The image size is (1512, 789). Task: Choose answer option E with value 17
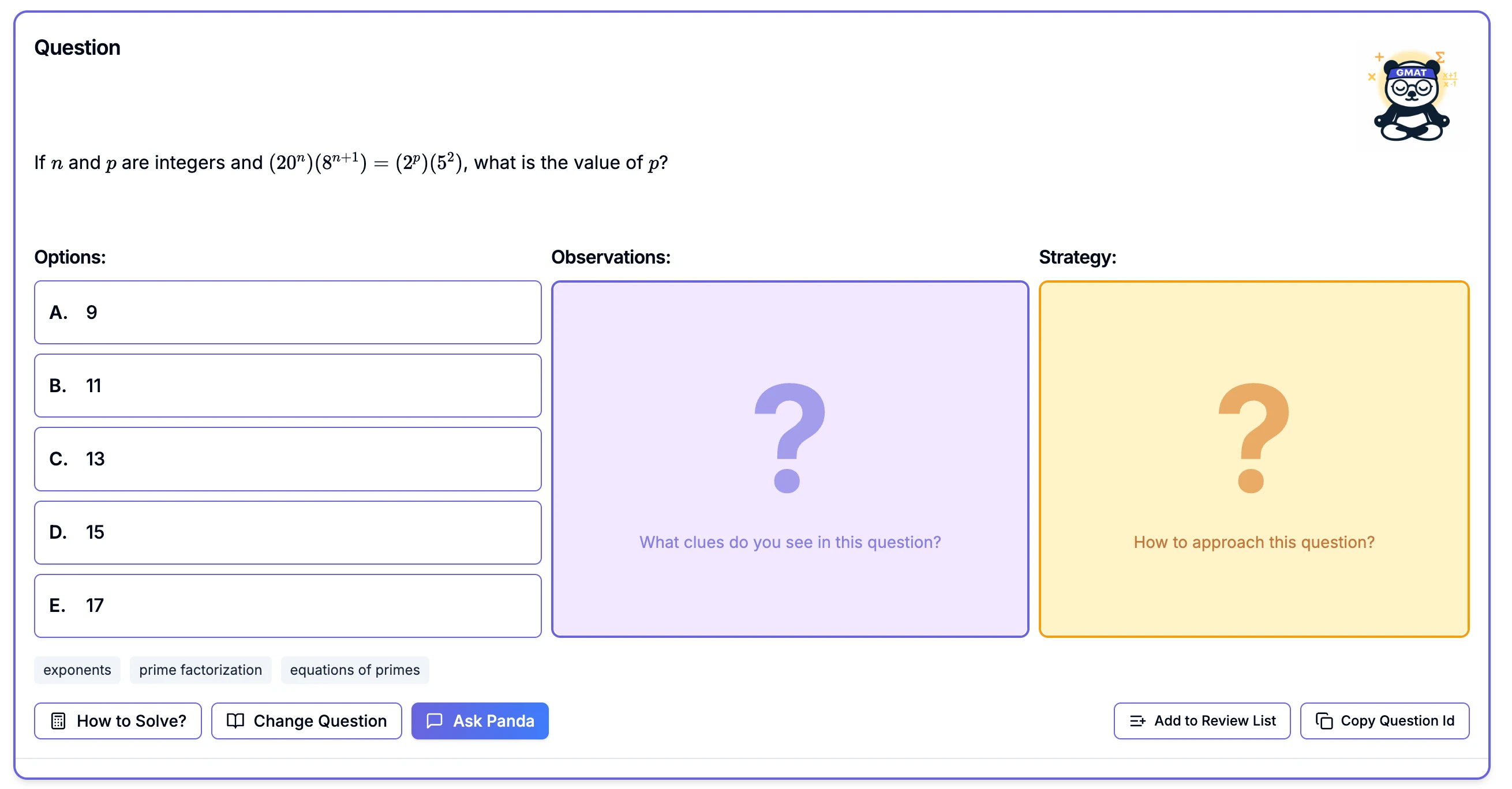tap(287, 606)
